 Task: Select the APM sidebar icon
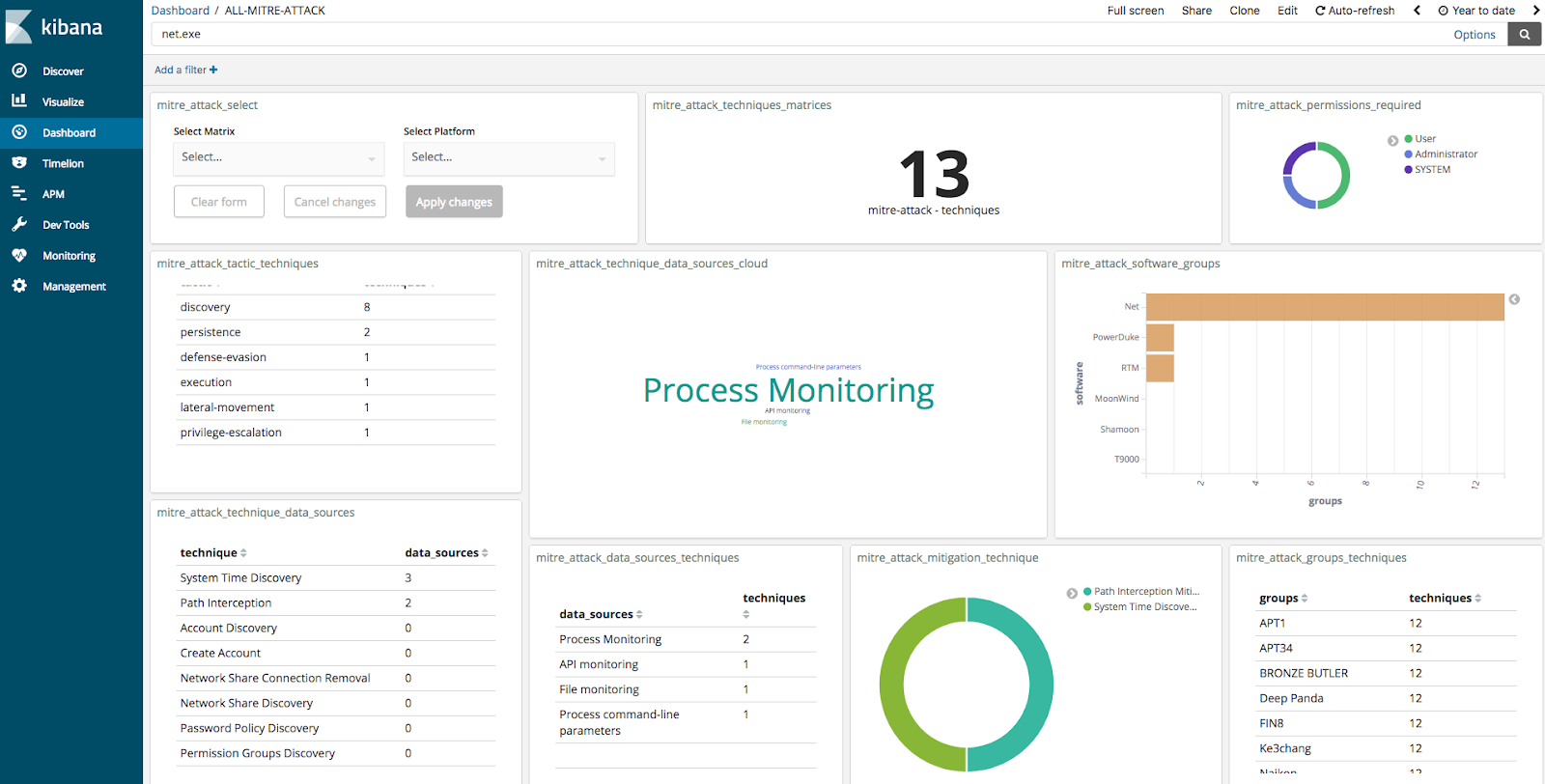[x=19, y=193]
